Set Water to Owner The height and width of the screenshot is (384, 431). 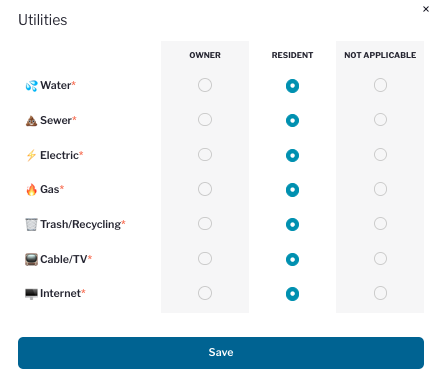click(x=205, y=85)
